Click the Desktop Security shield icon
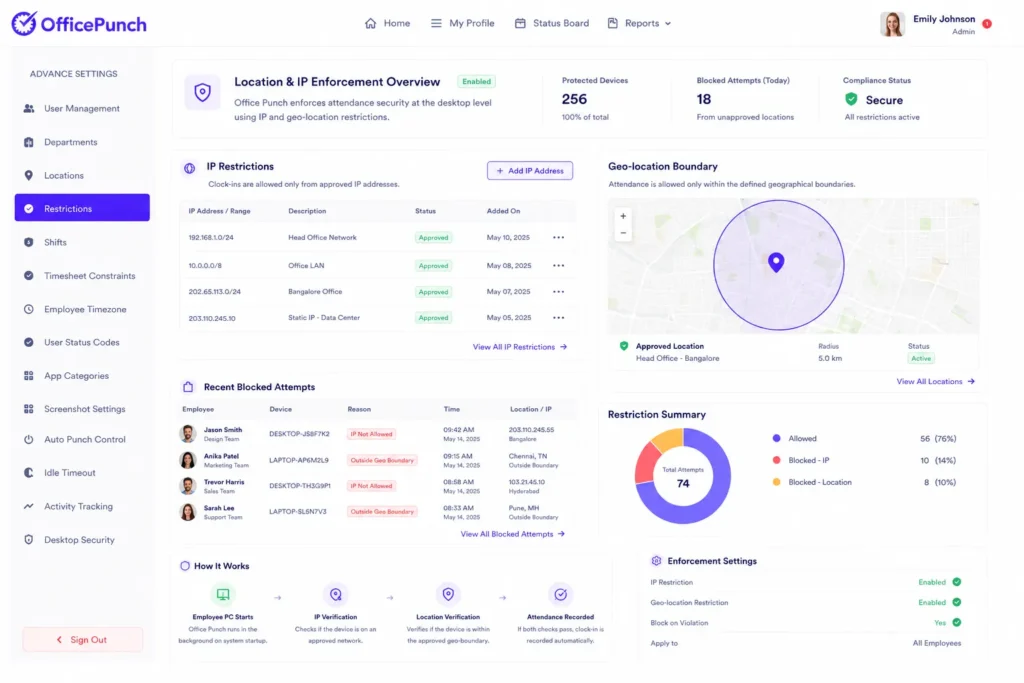The width and height of the screenshot is (1024, 683). 29,539
